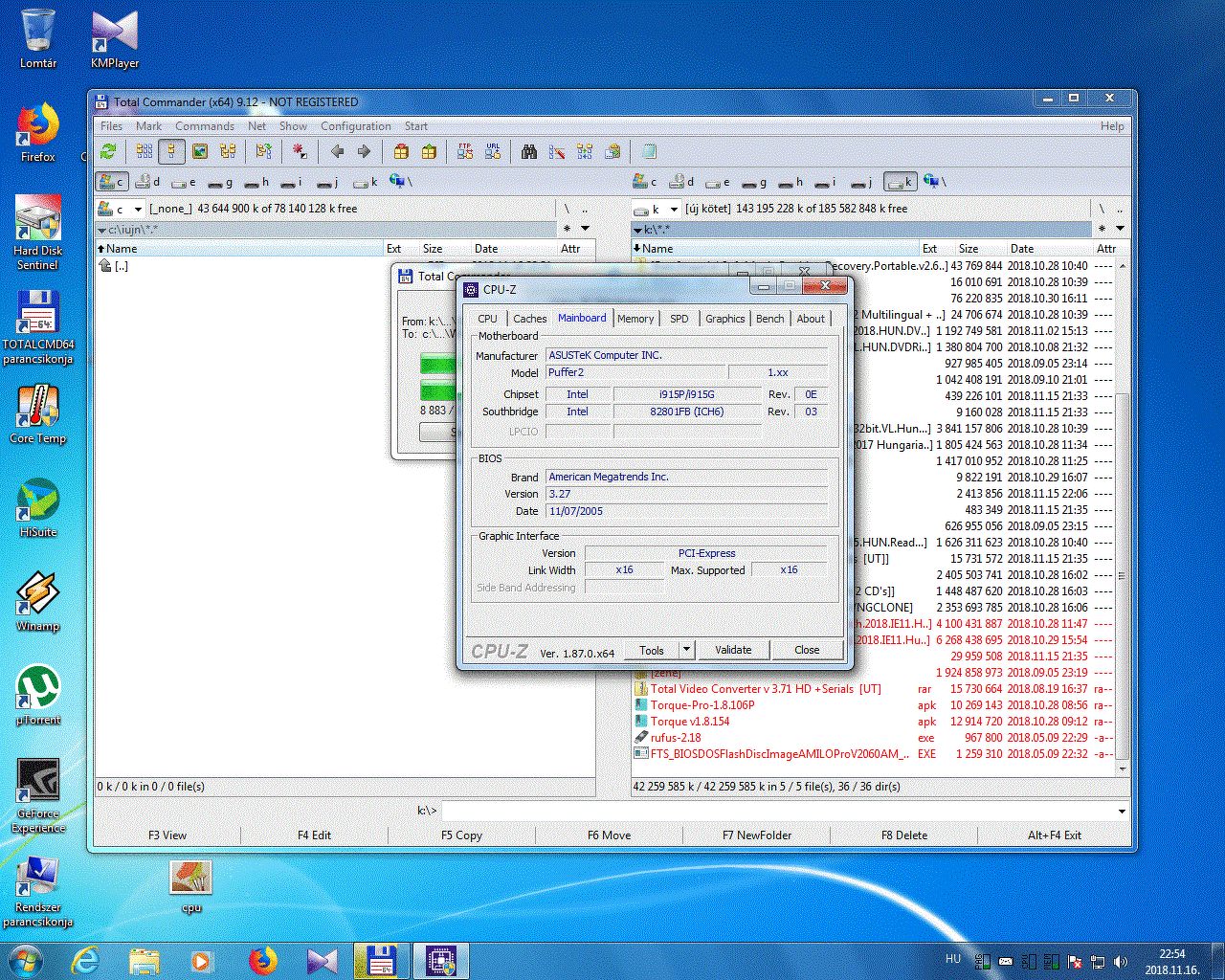Switch left panel to drive k
The width and height of the screenshot is (1225, 980).
pos(367,181)
